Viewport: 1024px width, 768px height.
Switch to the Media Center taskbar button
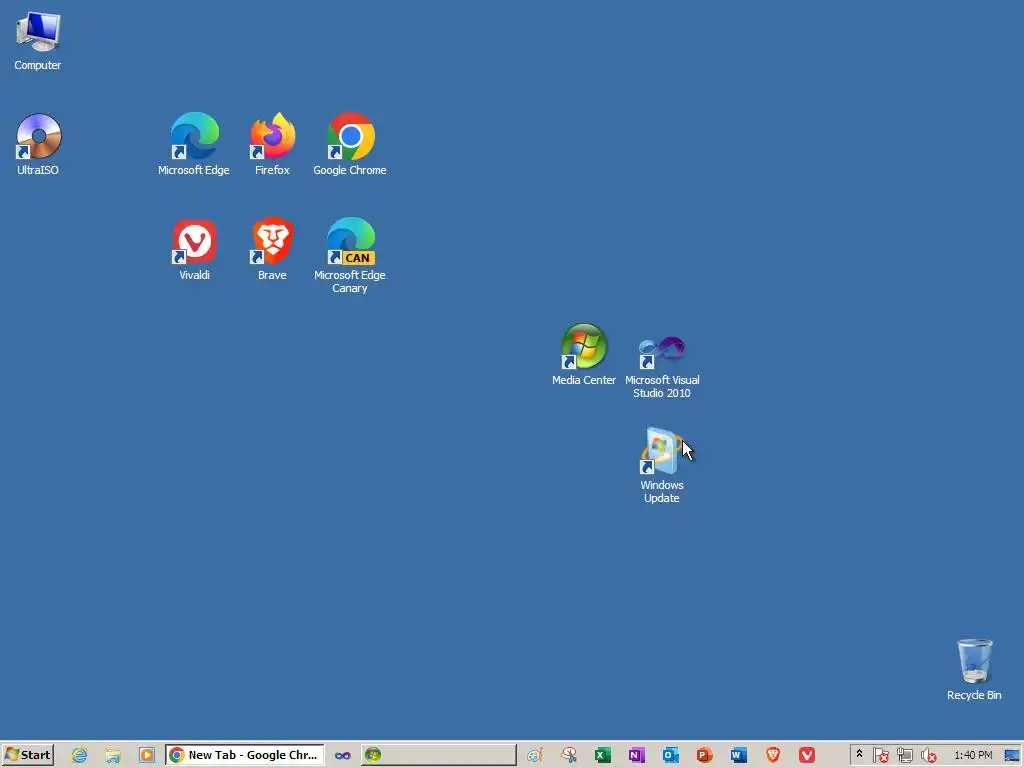[438, 755]
